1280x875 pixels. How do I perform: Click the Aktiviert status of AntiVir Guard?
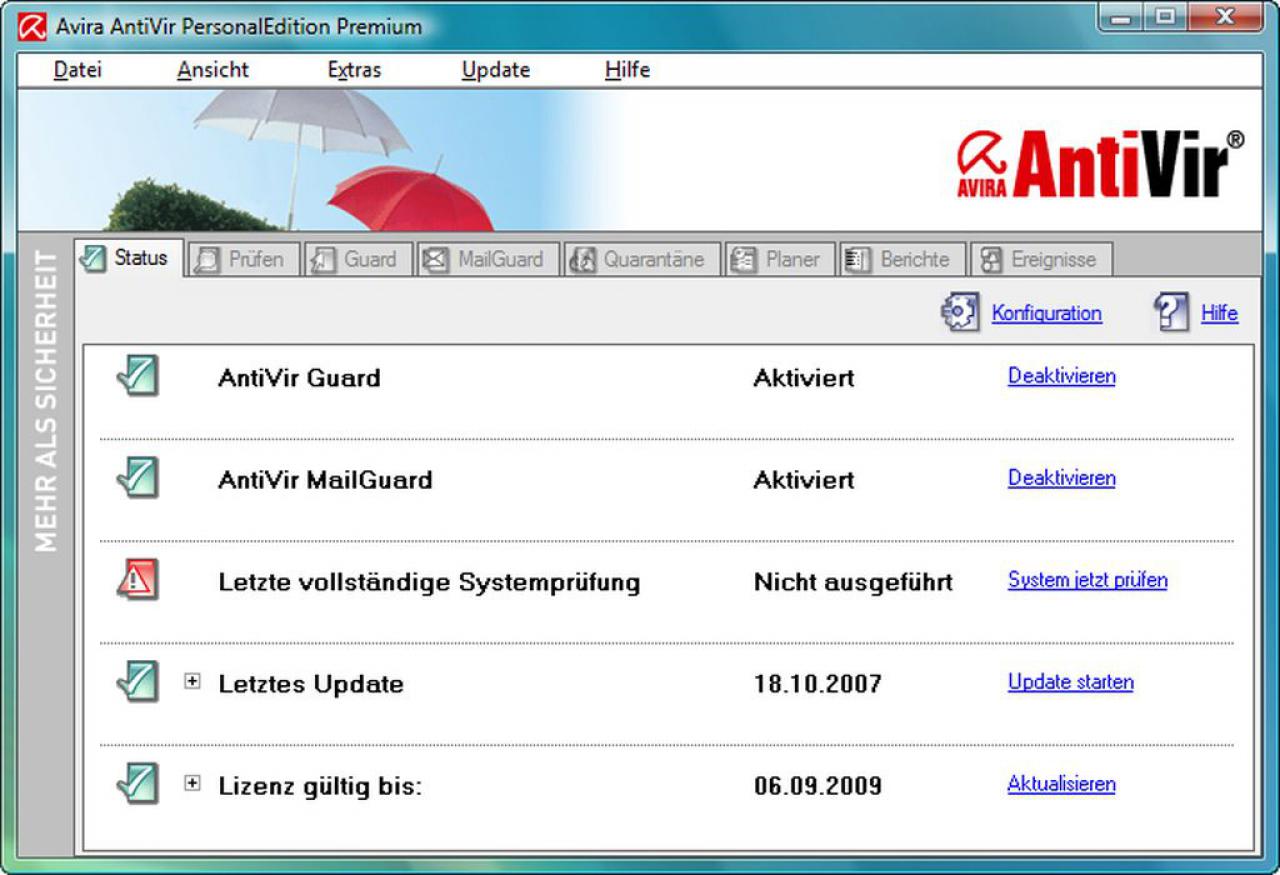point(804,378)
